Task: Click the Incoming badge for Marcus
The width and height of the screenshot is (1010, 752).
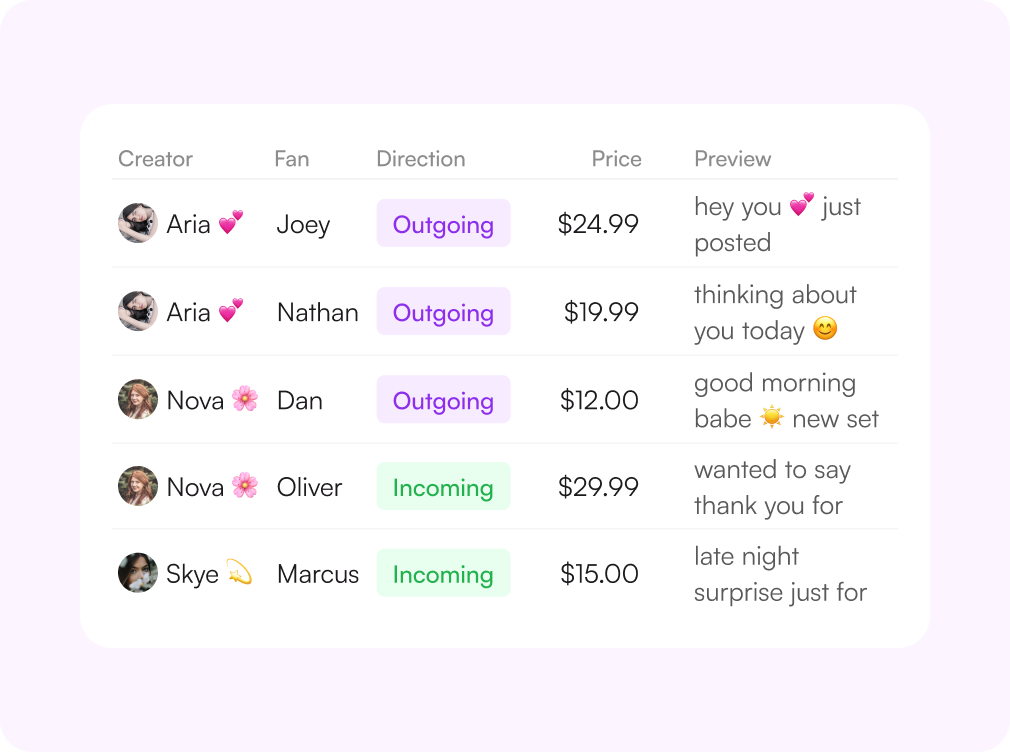Action: [443, 574]
